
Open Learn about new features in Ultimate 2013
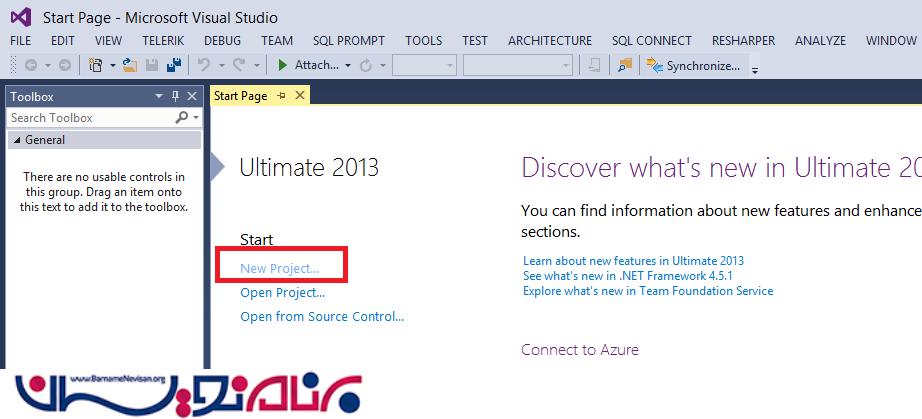(633, 260)
